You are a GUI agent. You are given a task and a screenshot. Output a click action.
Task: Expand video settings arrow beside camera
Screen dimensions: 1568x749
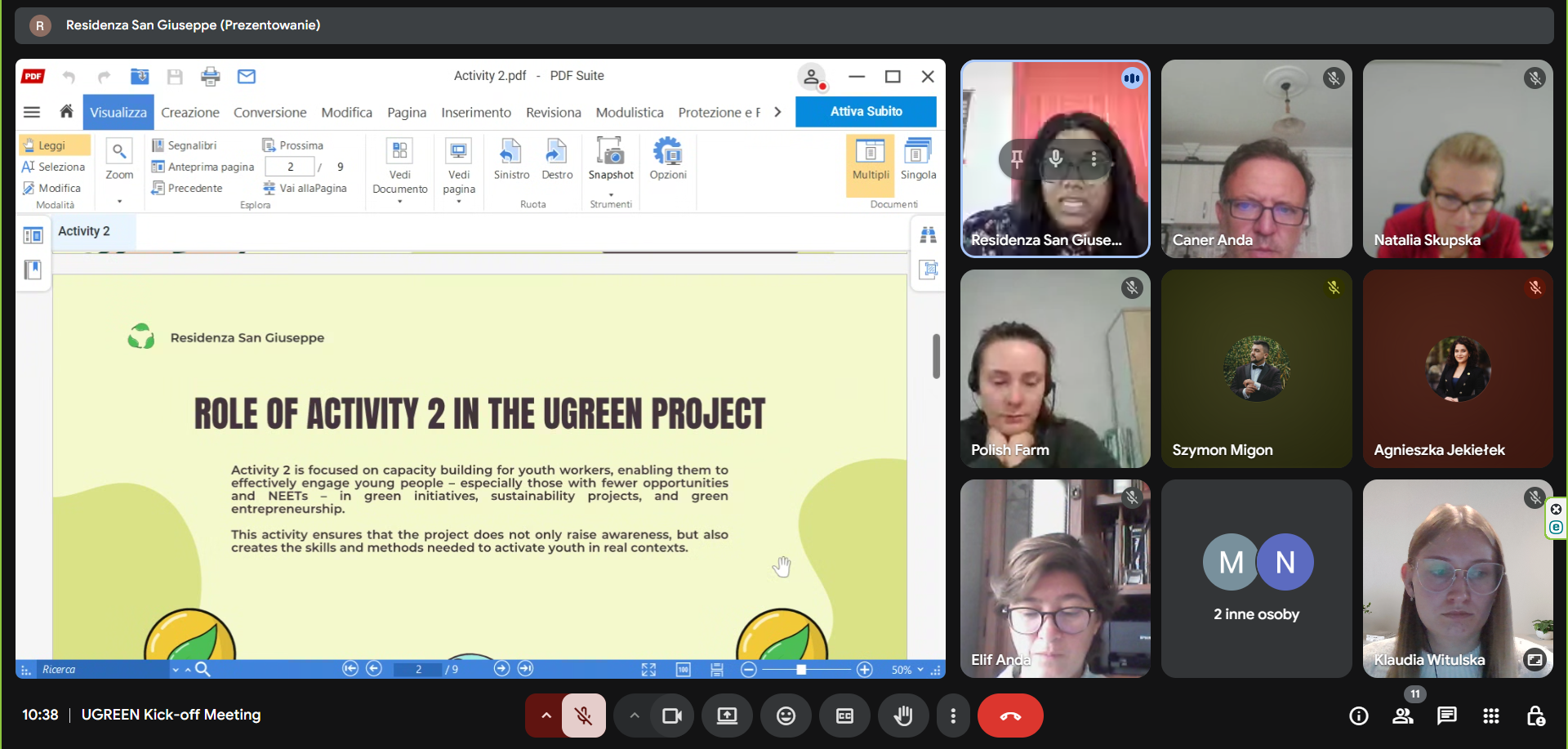pyautogui.click(x=635, y=716)
